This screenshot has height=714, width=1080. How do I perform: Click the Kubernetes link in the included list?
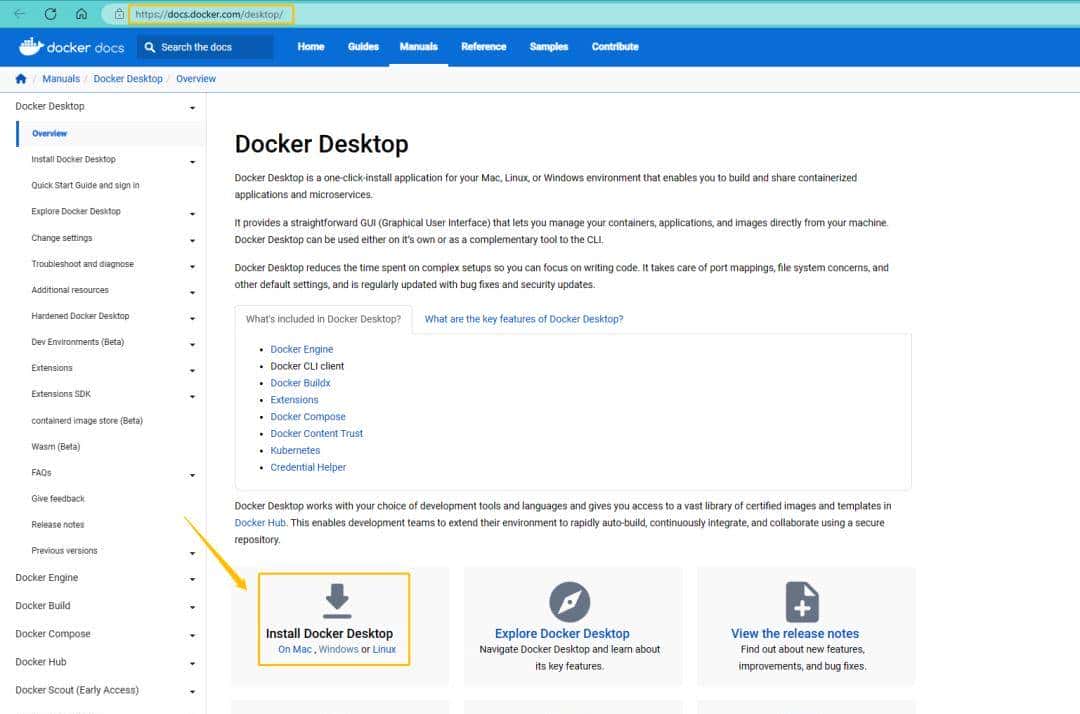[x=295, y=450]
